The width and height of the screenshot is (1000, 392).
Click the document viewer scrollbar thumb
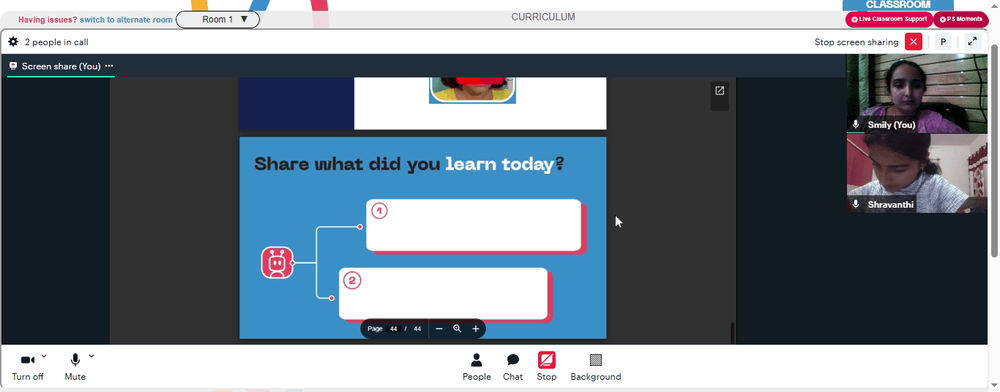coord(732,333)
